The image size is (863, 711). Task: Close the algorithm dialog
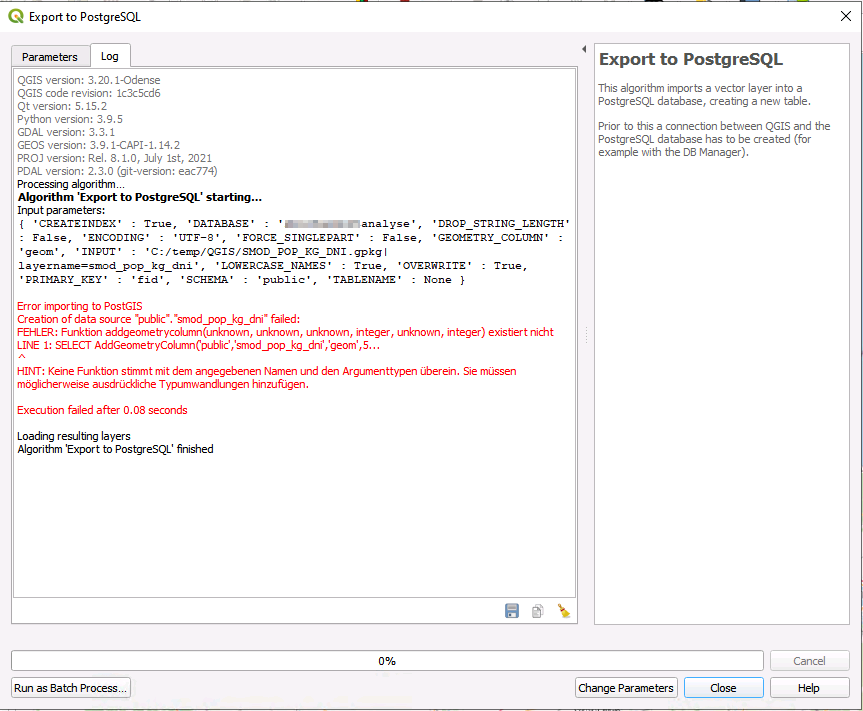[723, 688]
